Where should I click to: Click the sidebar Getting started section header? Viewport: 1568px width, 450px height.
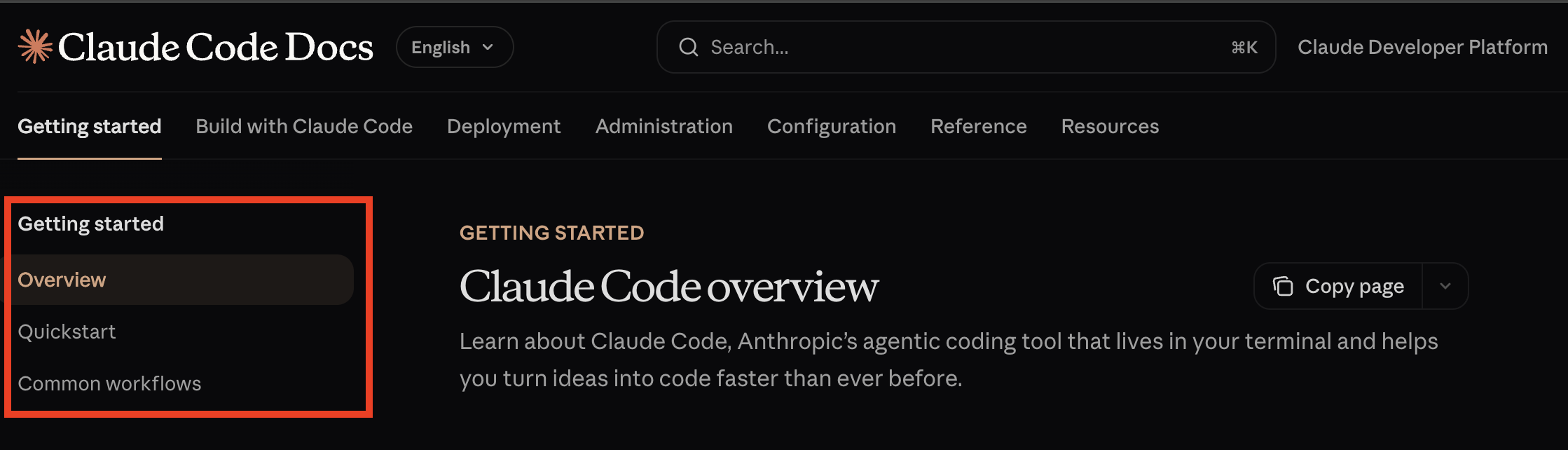click(x=91, y=224)
